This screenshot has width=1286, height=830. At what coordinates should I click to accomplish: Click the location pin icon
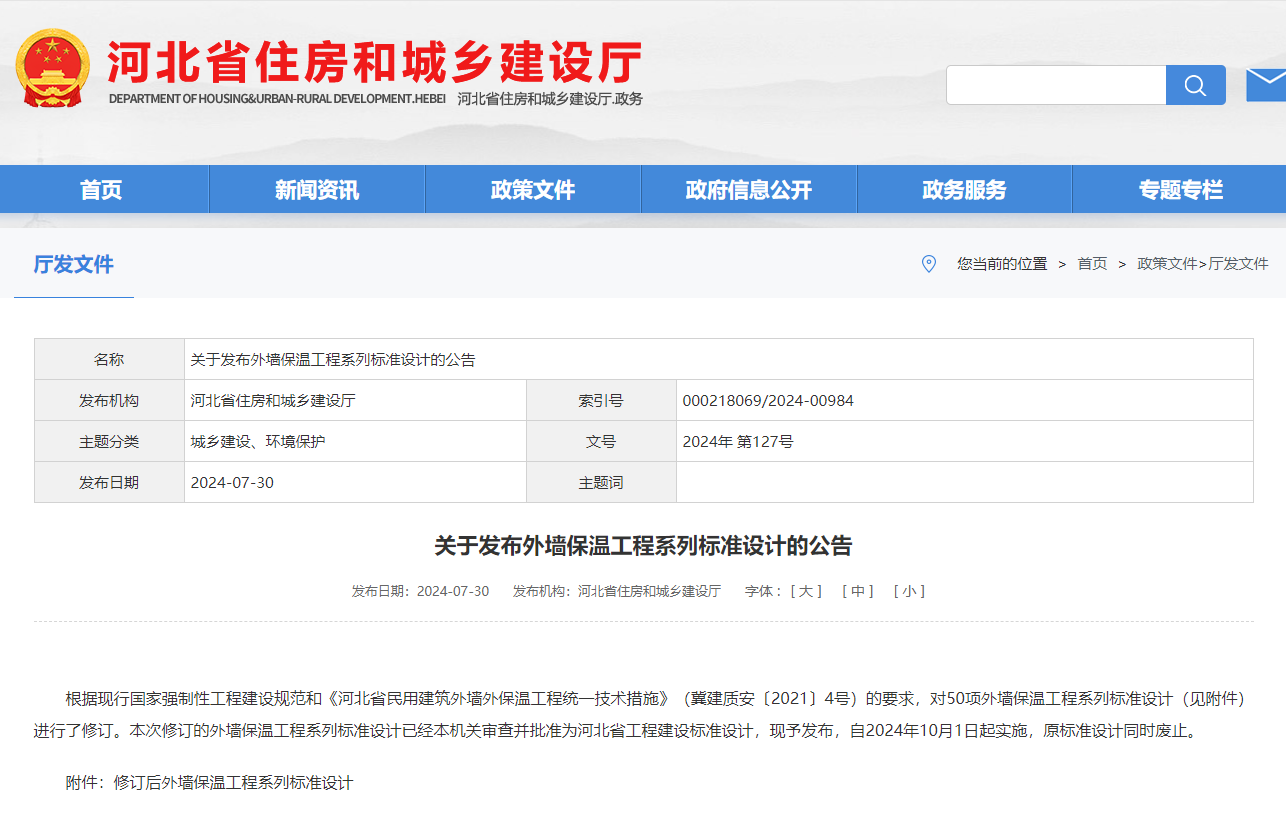(929, 264)
